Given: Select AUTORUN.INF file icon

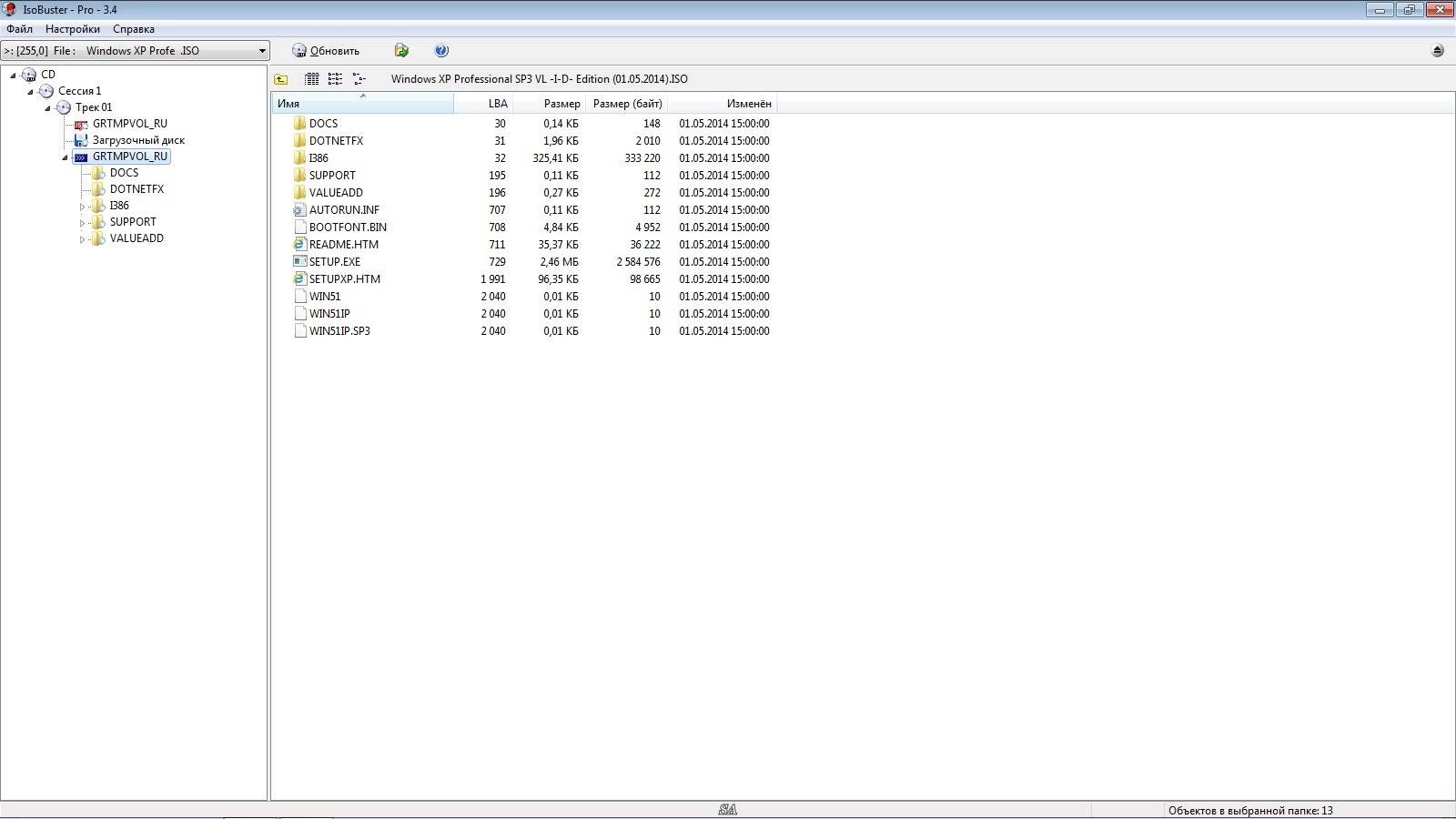Looking at the screenshot, I should 300,210.
